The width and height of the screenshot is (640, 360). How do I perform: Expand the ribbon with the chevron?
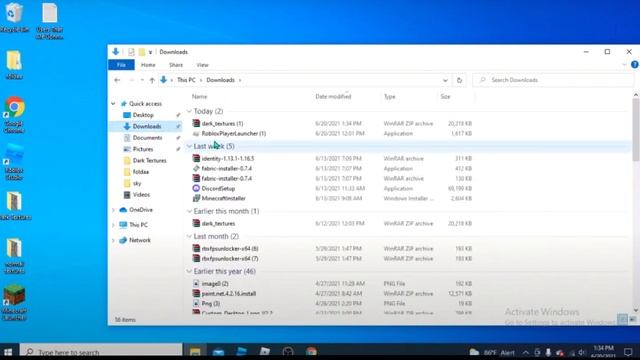click(624, 65)
